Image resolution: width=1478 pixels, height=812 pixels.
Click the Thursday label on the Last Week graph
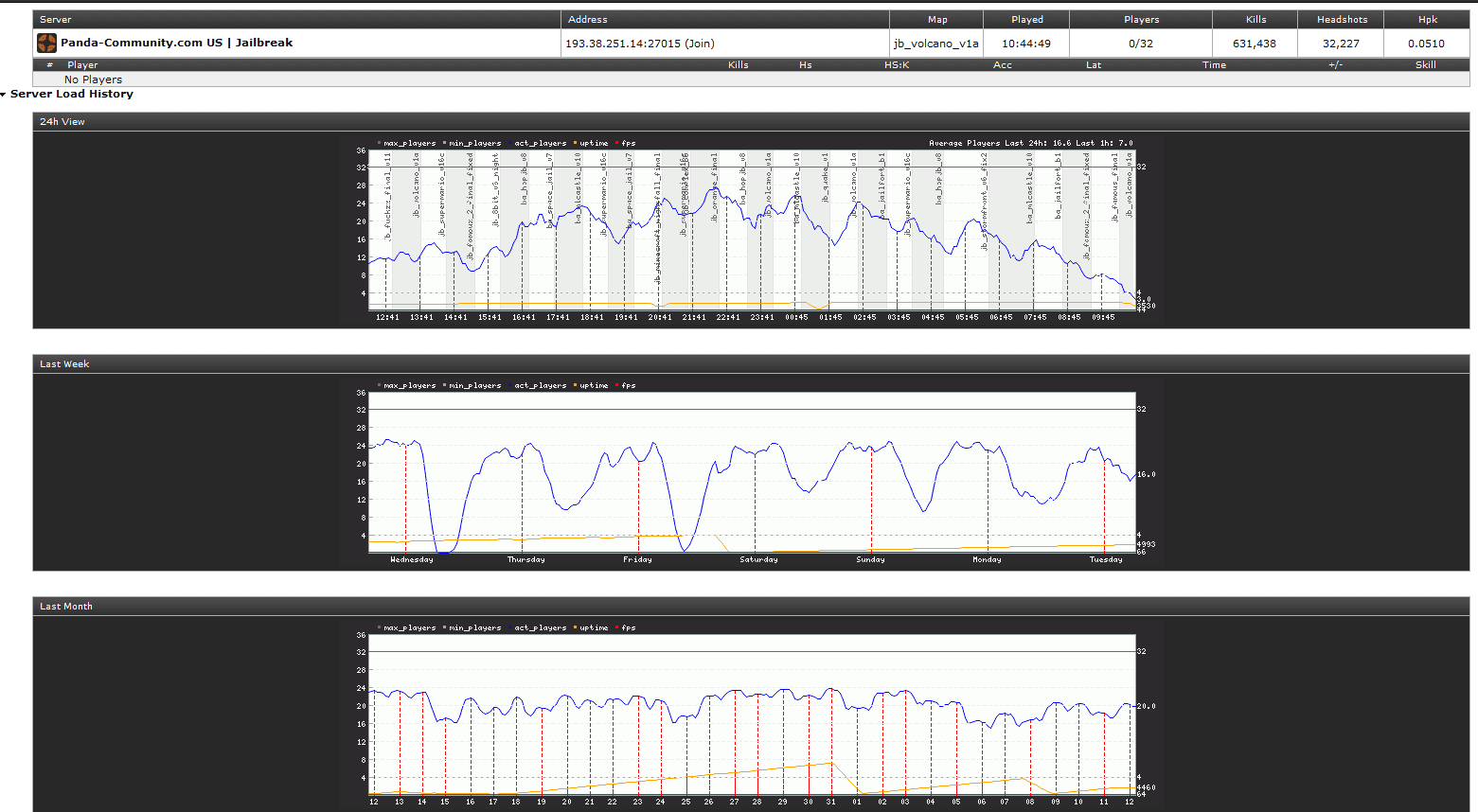(x=525, y=560)
